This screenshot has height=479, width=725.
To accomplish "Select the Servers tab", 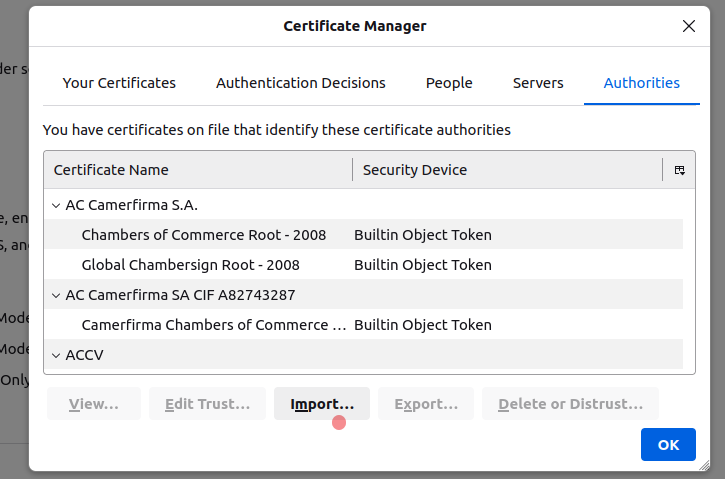I will (538, 83).
